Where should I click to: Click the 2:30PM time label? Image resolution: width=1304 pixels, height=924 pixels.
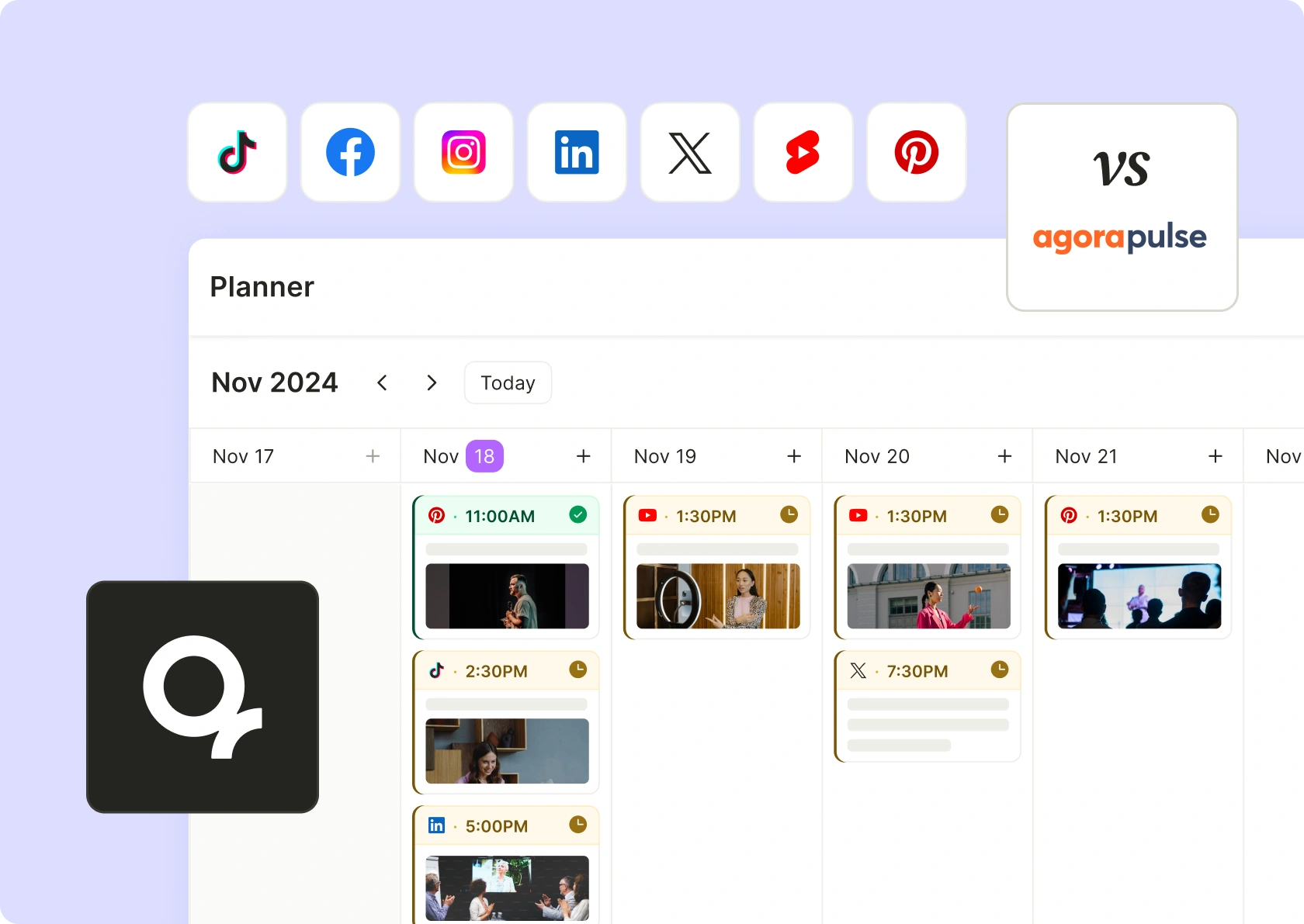(x=497, y=671)
